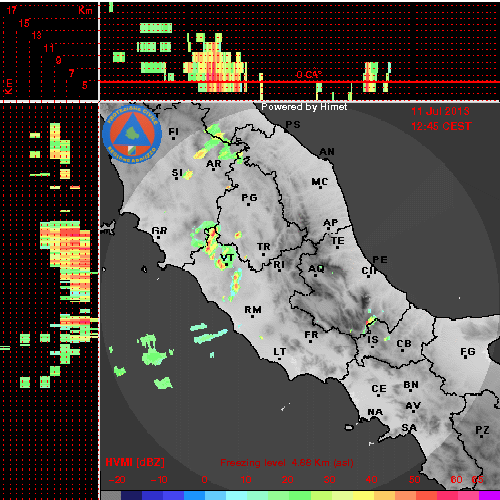Click the magenta swatch at 65 dBZ

(x=489, y=496)
